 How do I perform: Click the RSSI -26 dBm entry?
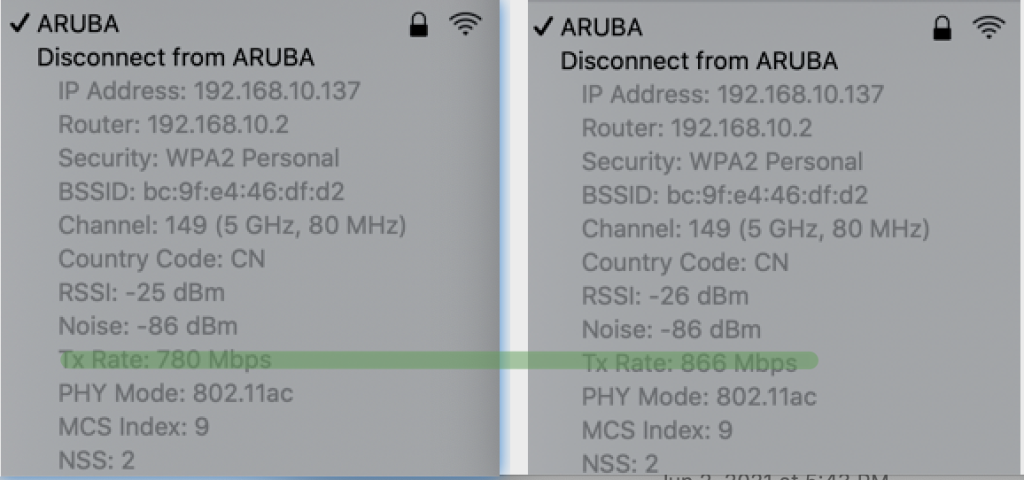point(665,296)
